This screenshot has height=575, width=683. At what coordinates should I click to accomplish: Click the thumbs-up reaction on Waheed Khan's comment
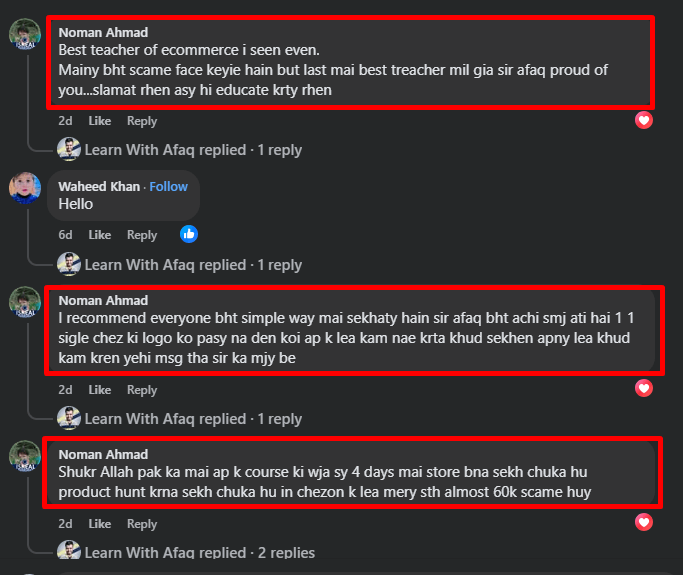tap(189, 234)
